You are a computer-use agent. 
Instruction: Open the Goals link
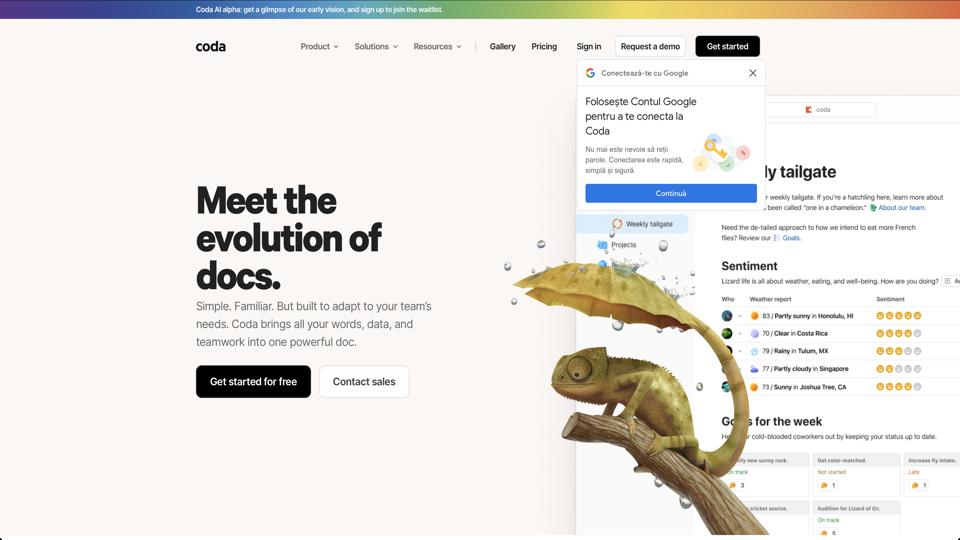791,238
